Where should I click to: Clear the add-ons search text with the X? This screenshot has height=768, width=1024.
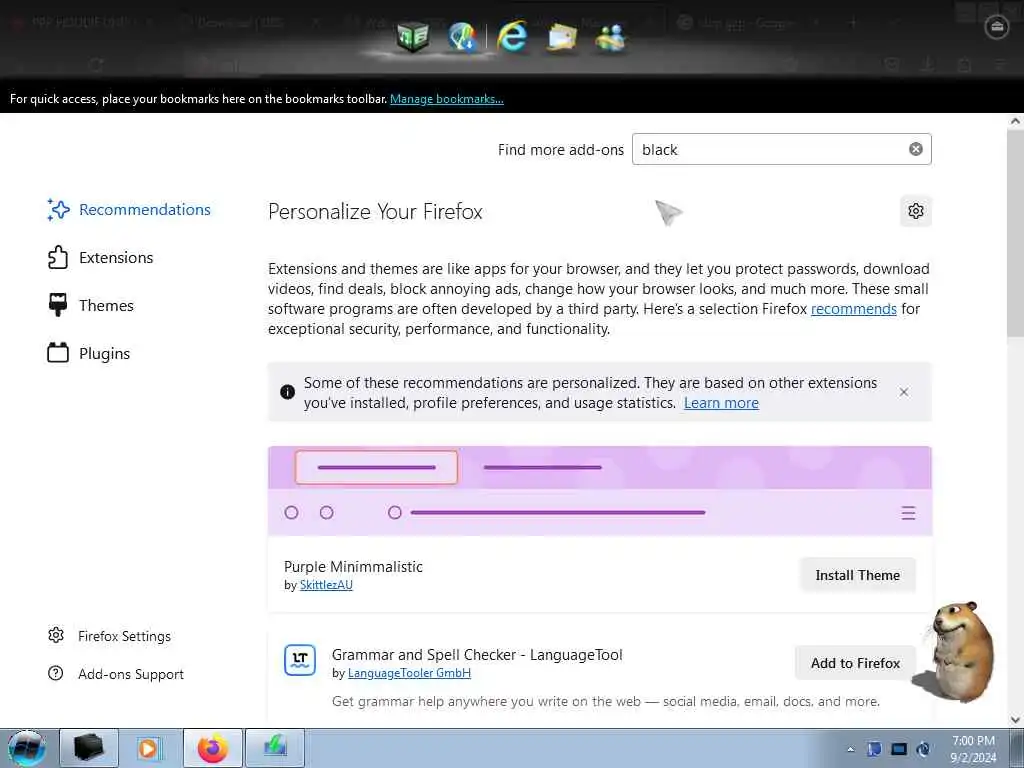click(916, 149)
